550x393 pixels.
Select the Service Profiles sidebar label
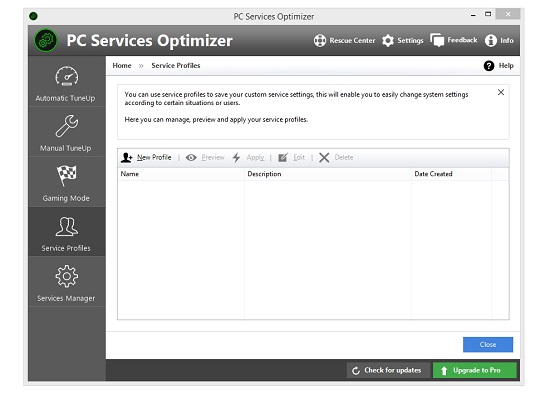point(66,248)
